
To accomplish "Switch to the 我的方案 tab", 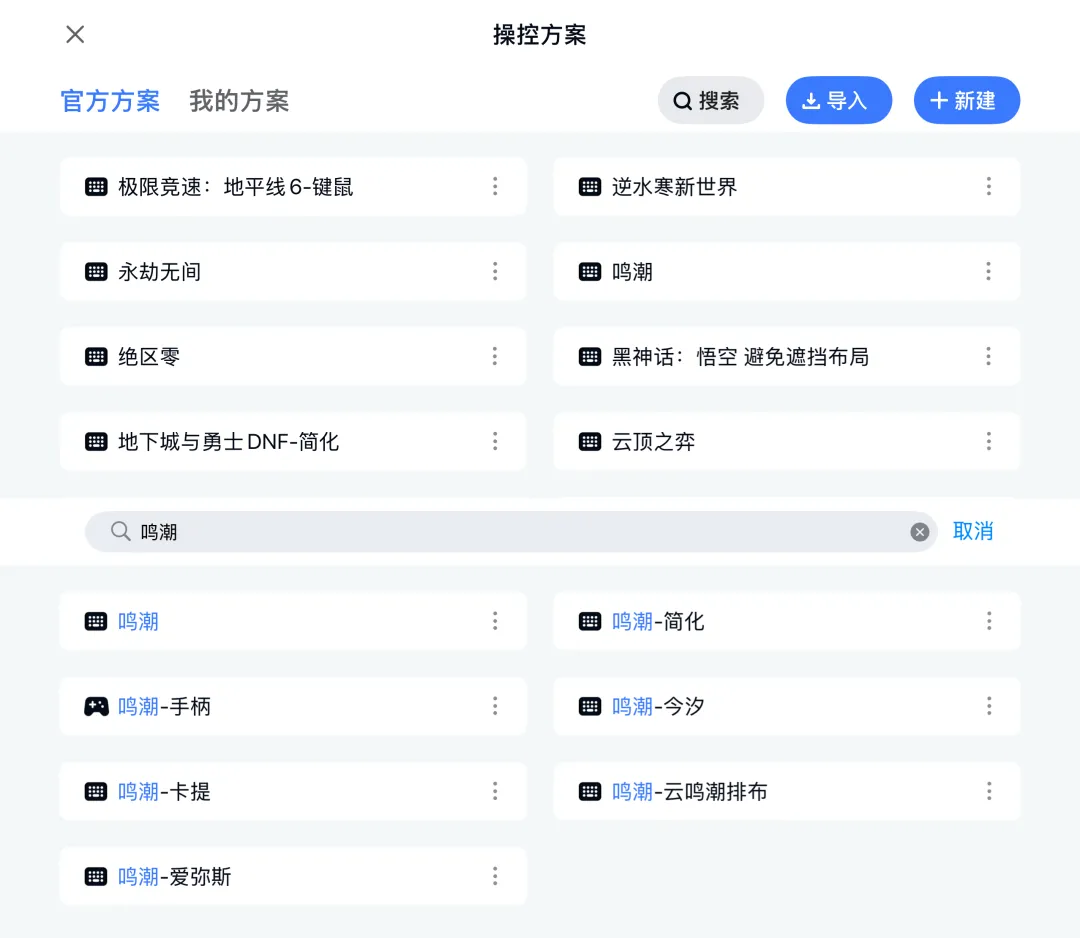I will click(x=239, y=101).
